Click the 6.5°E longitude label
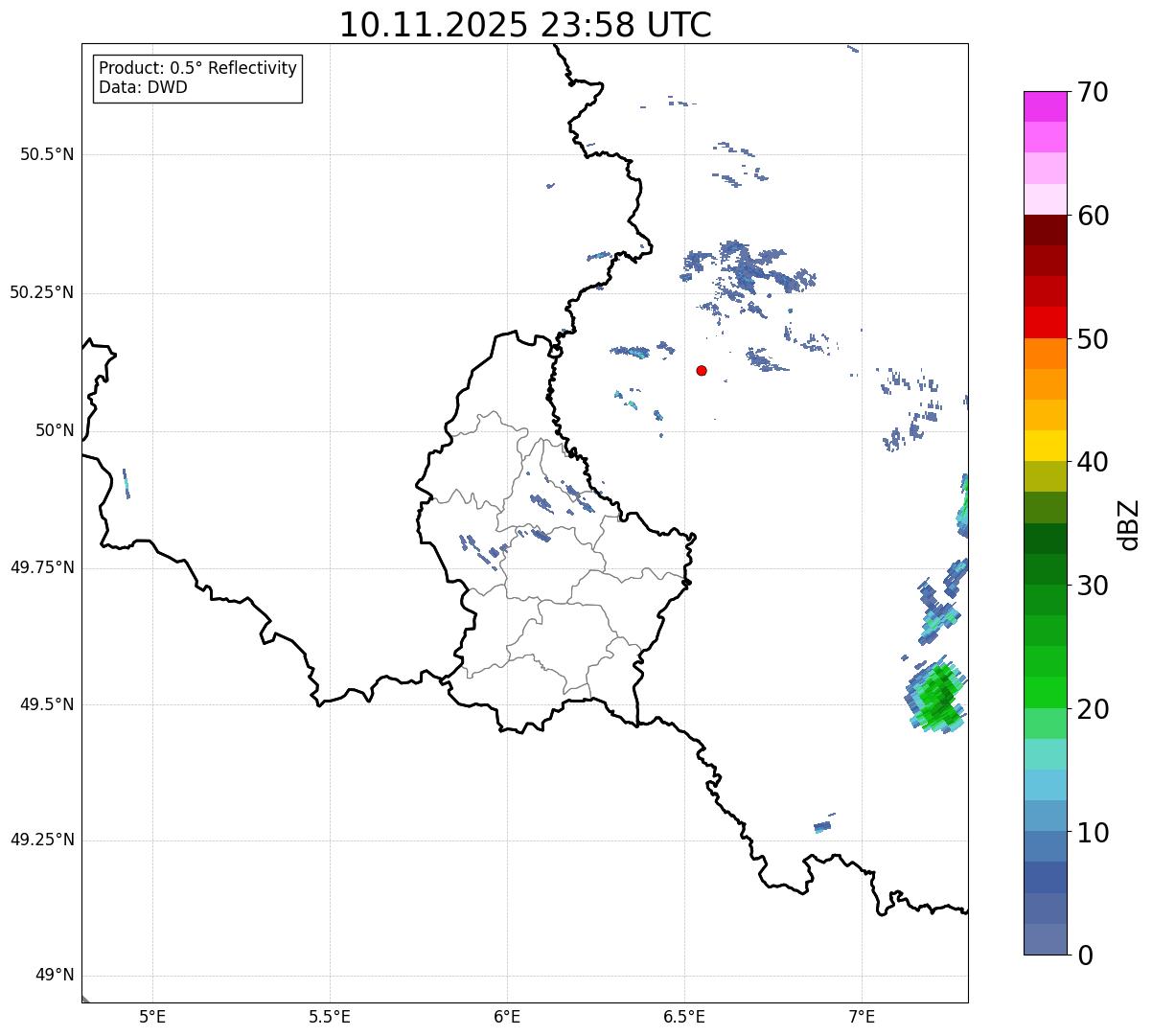The width and height of the screenshot is (1152, 1036). click(684, 1017)
